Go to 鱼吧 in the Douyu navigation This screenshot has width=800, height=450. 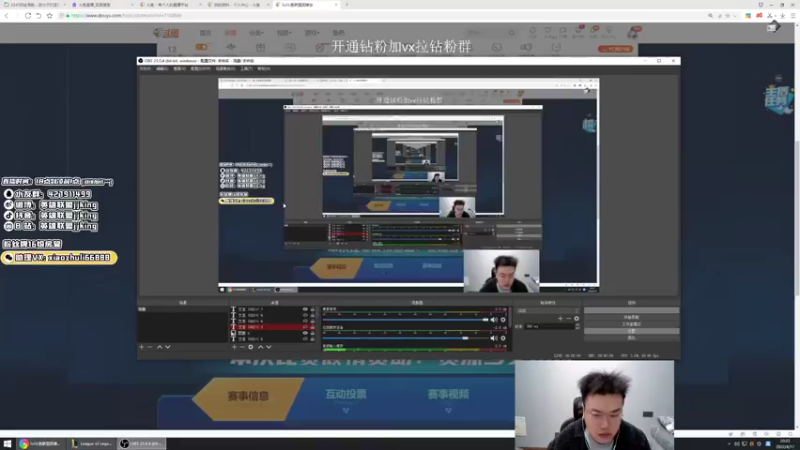pos(338,33)
